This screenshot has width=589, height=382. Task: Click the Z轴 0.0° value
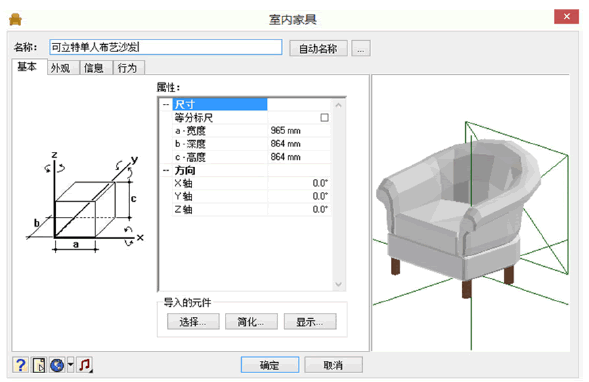point(320,210)
